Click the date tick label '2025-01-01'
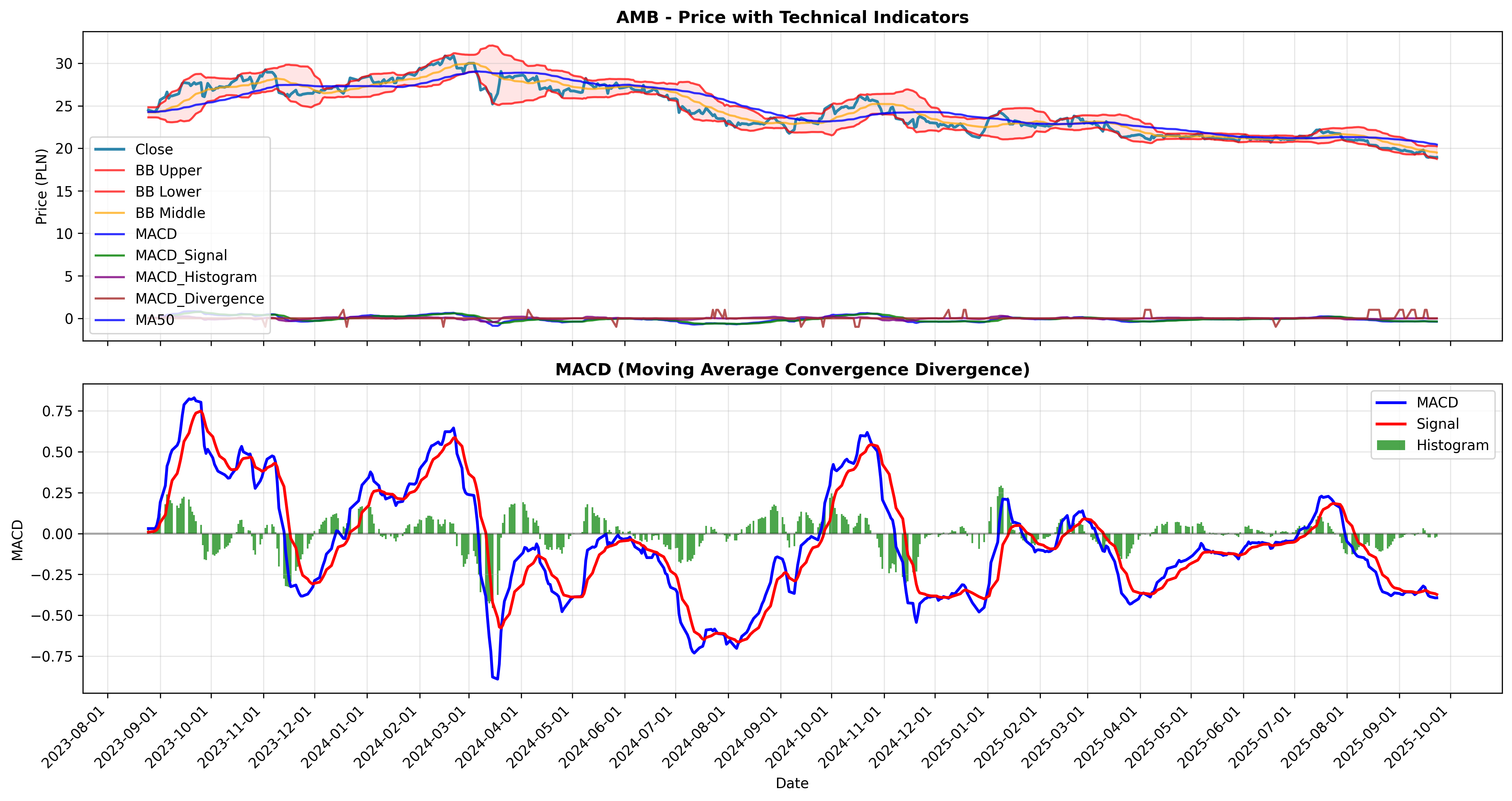 [x=954, y=737]
